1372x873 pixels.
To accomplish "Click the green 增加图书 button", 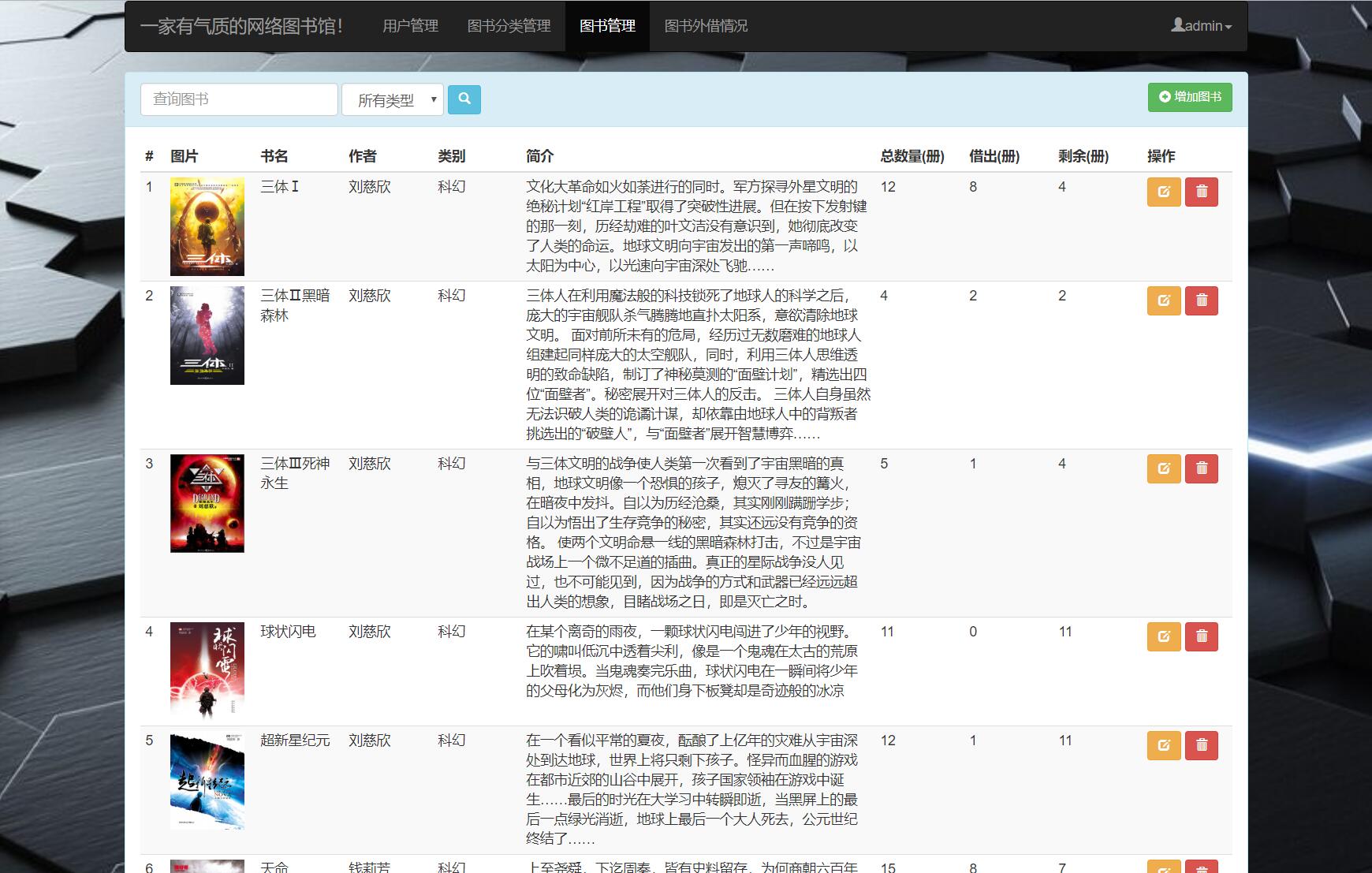I will pos(1190,97).
